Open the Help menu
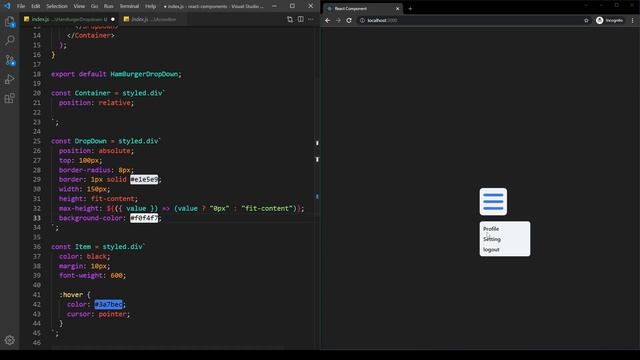This screenshot has width=640, height=360. tap(151, 6)
